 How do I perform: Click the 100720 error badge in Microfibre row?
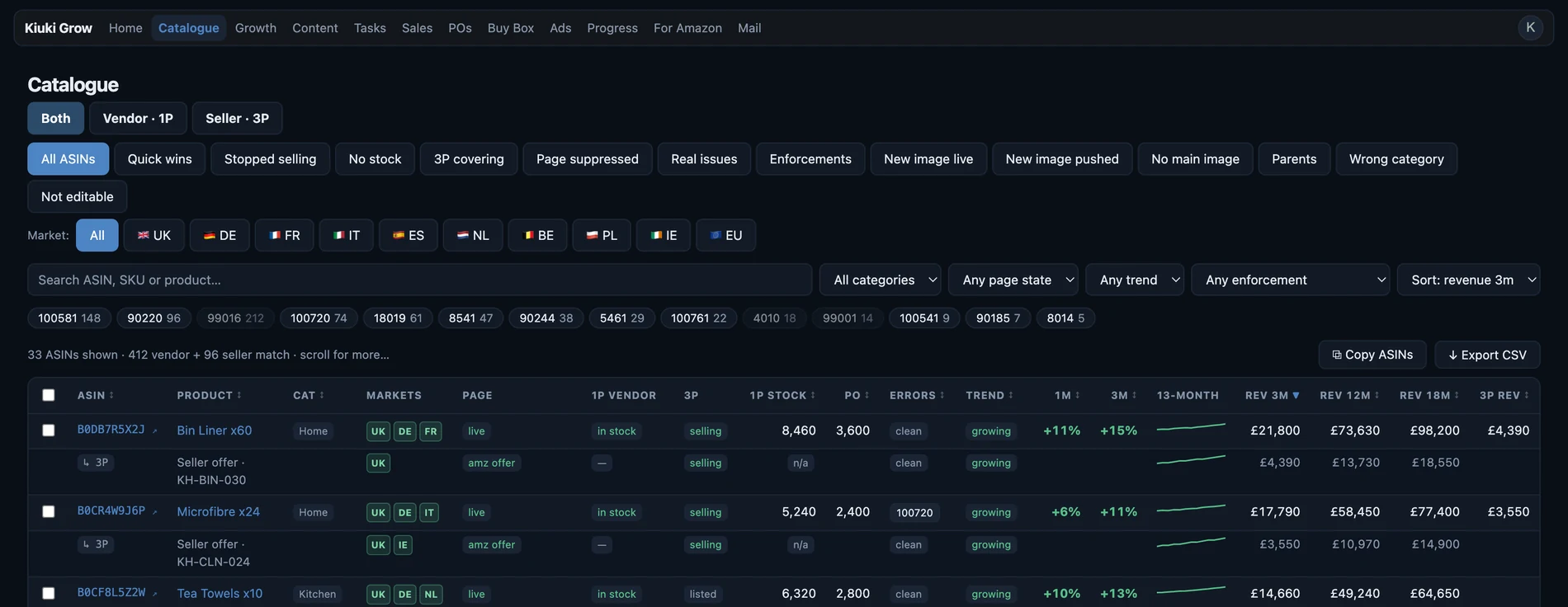[x=914, y=512]
